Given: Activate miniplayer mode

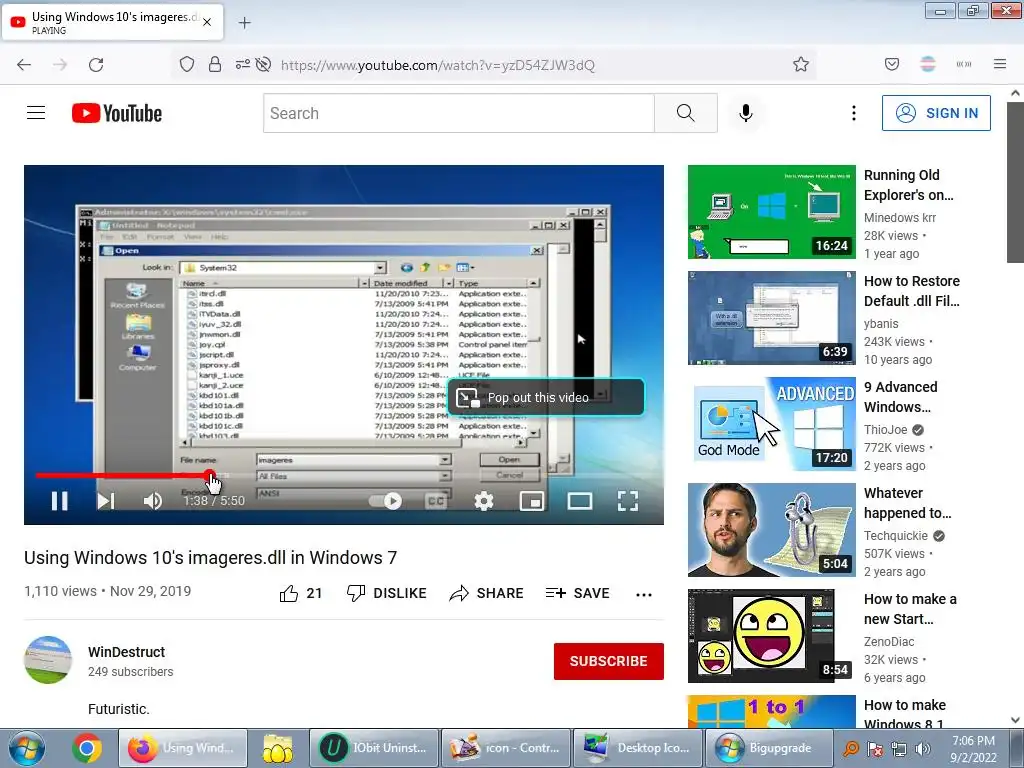Looking at the screenshot, I should 532,501.
